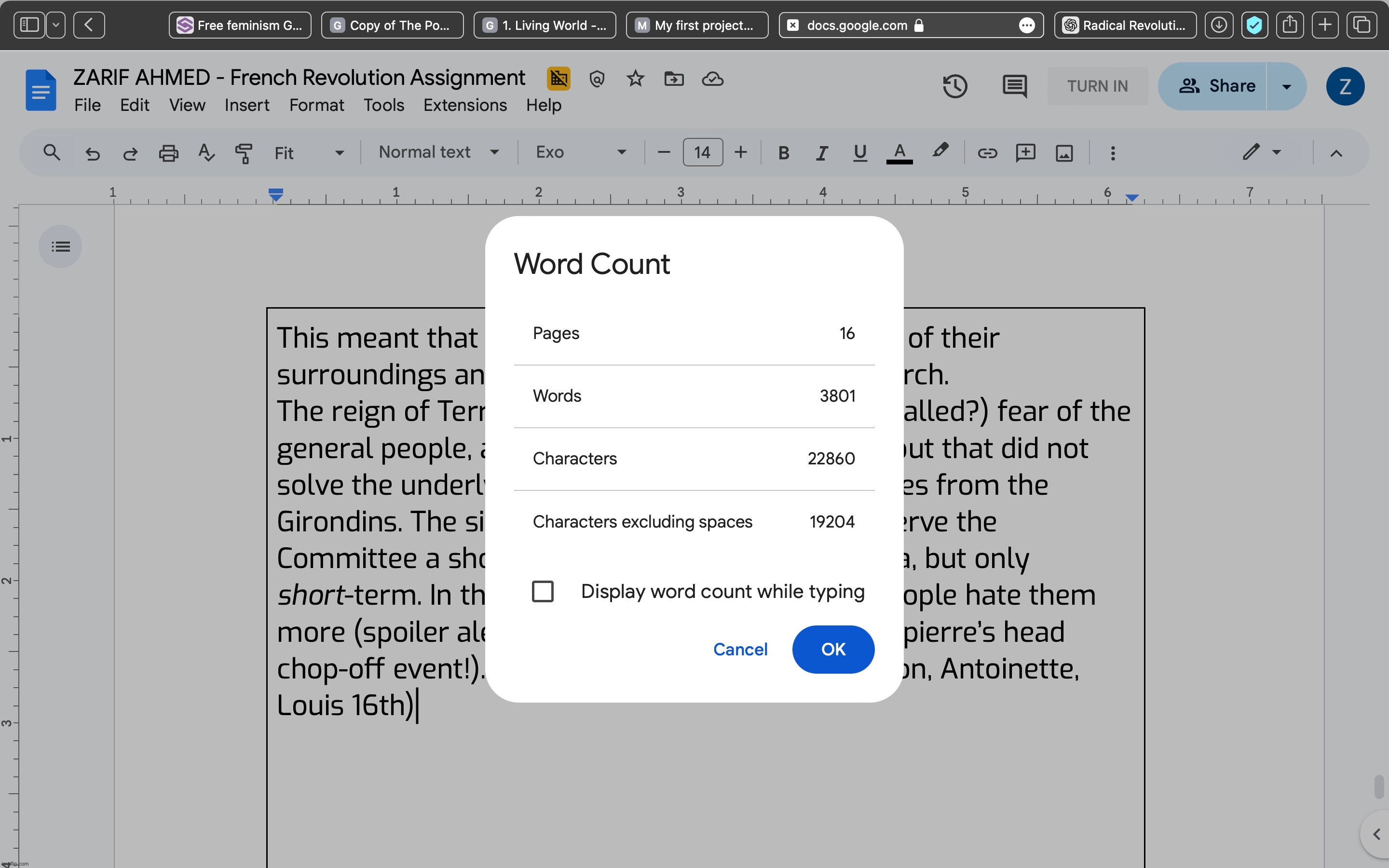This screenshot has height=868, width=1389.
Task: Open the Extensions menu
Action: coord(465,105)
